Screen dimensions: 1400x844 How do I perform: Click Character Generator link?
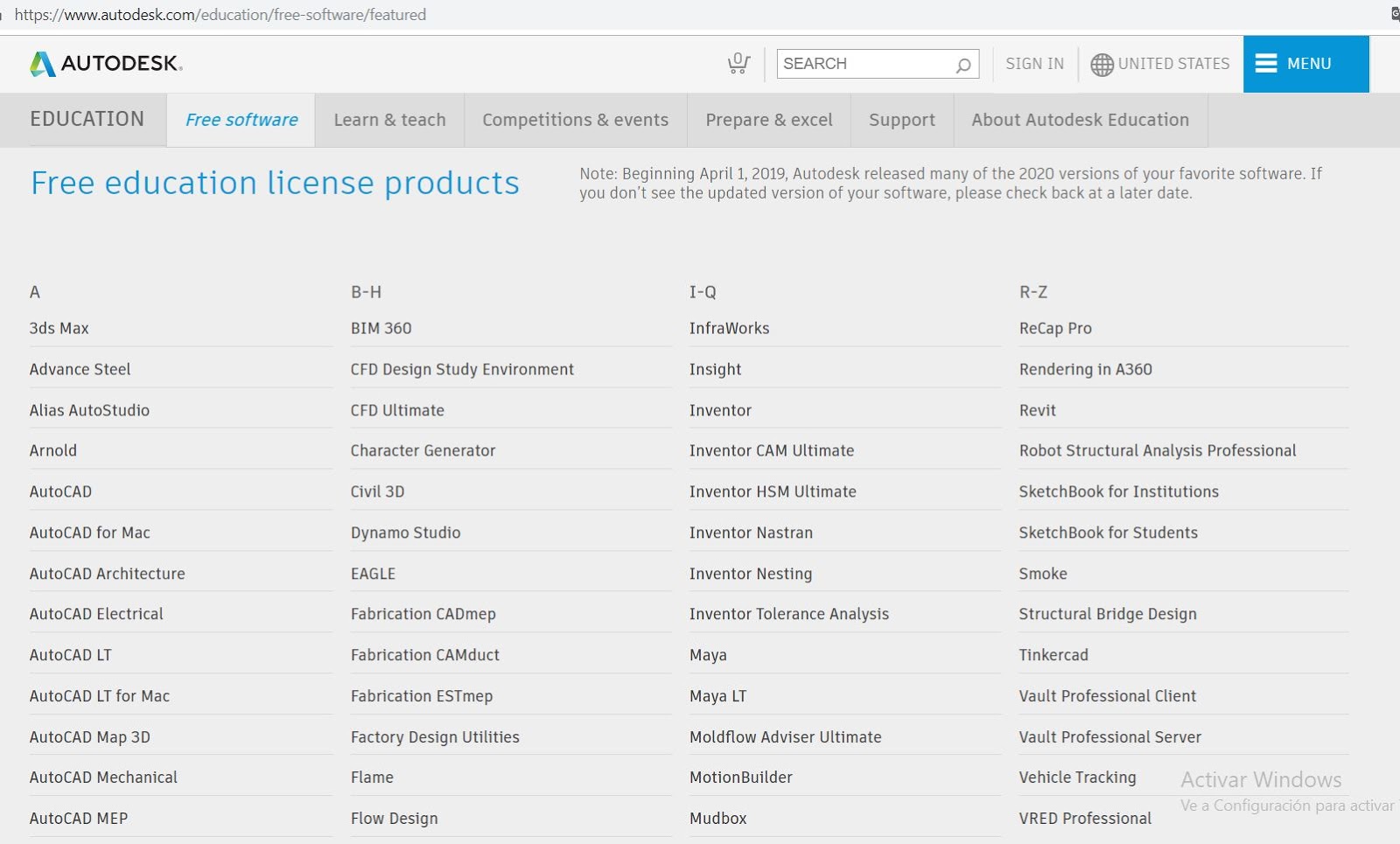[423, 450]
